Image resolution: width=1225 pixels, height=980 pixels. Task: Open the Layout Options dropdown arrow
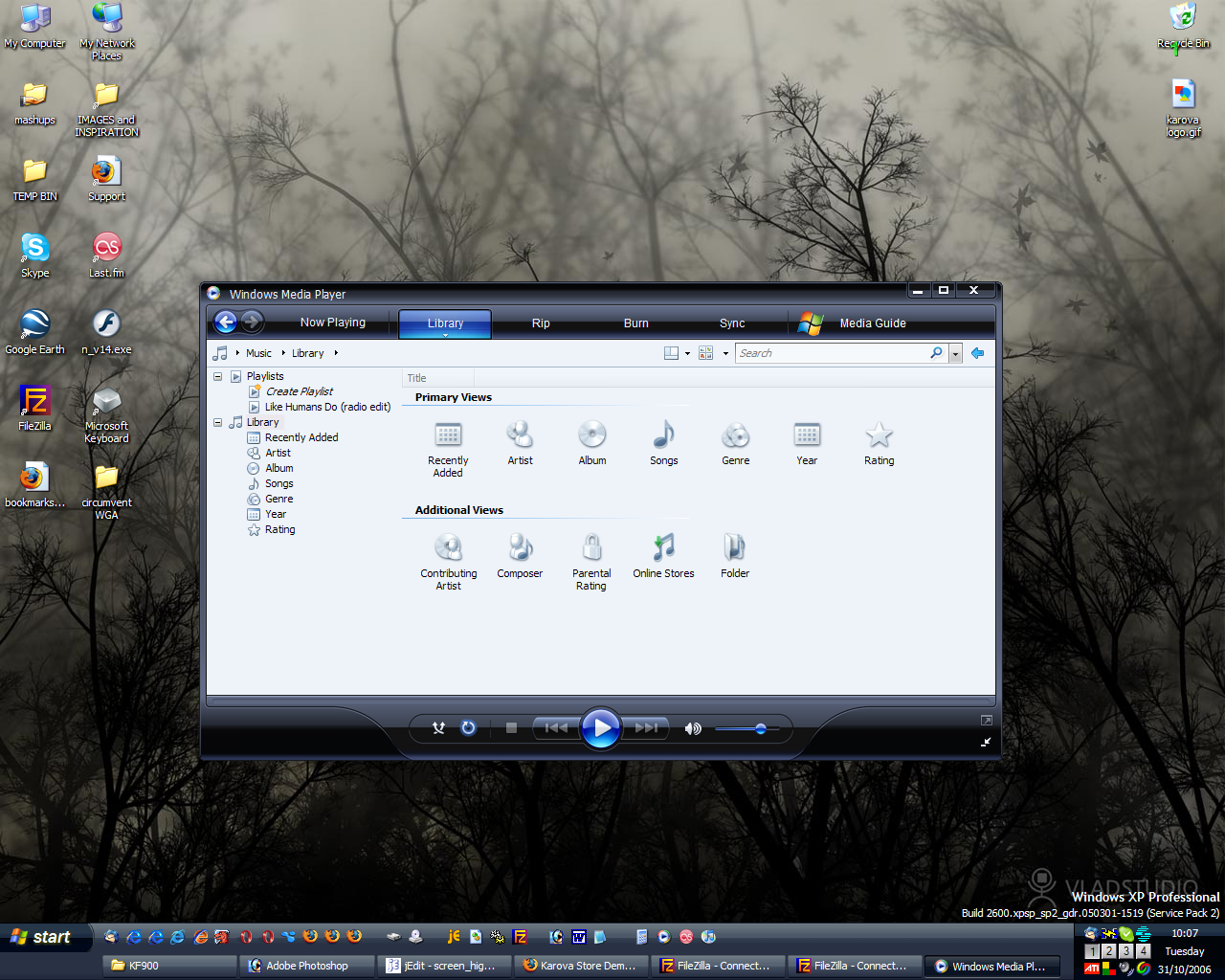point(687,353)
